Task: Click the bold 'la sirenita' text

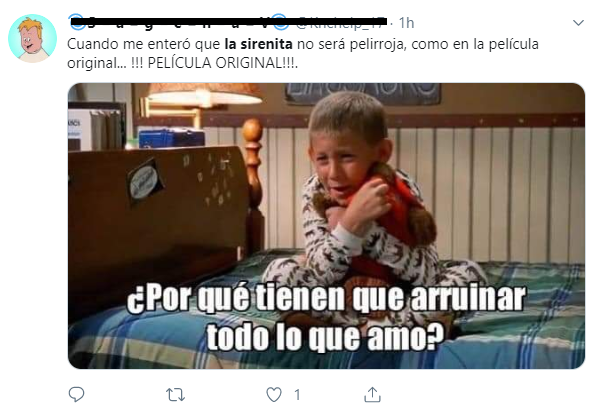Action: (259, 44)
